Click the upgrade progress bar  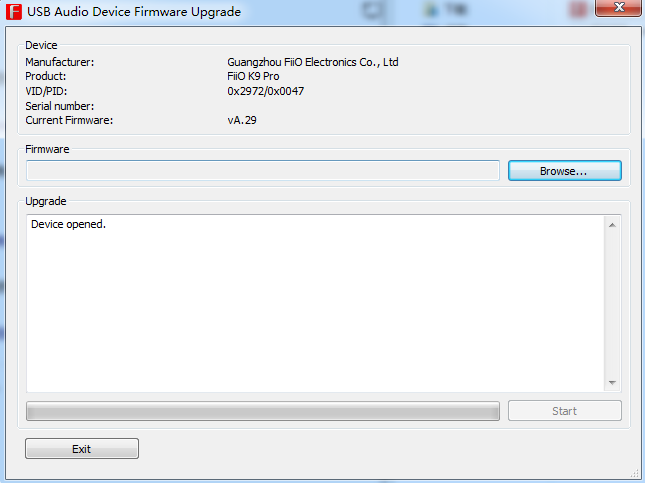(x=262, y=411)
